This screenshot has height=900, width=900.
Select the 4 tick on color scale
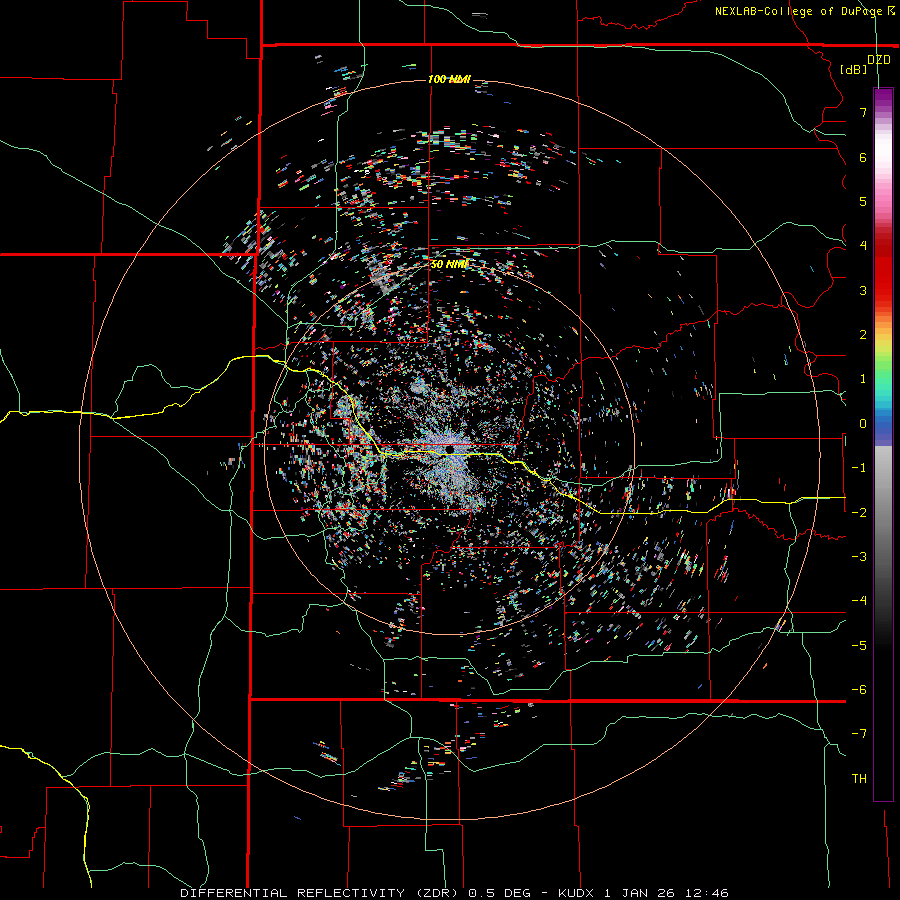(x=863, y=246)
